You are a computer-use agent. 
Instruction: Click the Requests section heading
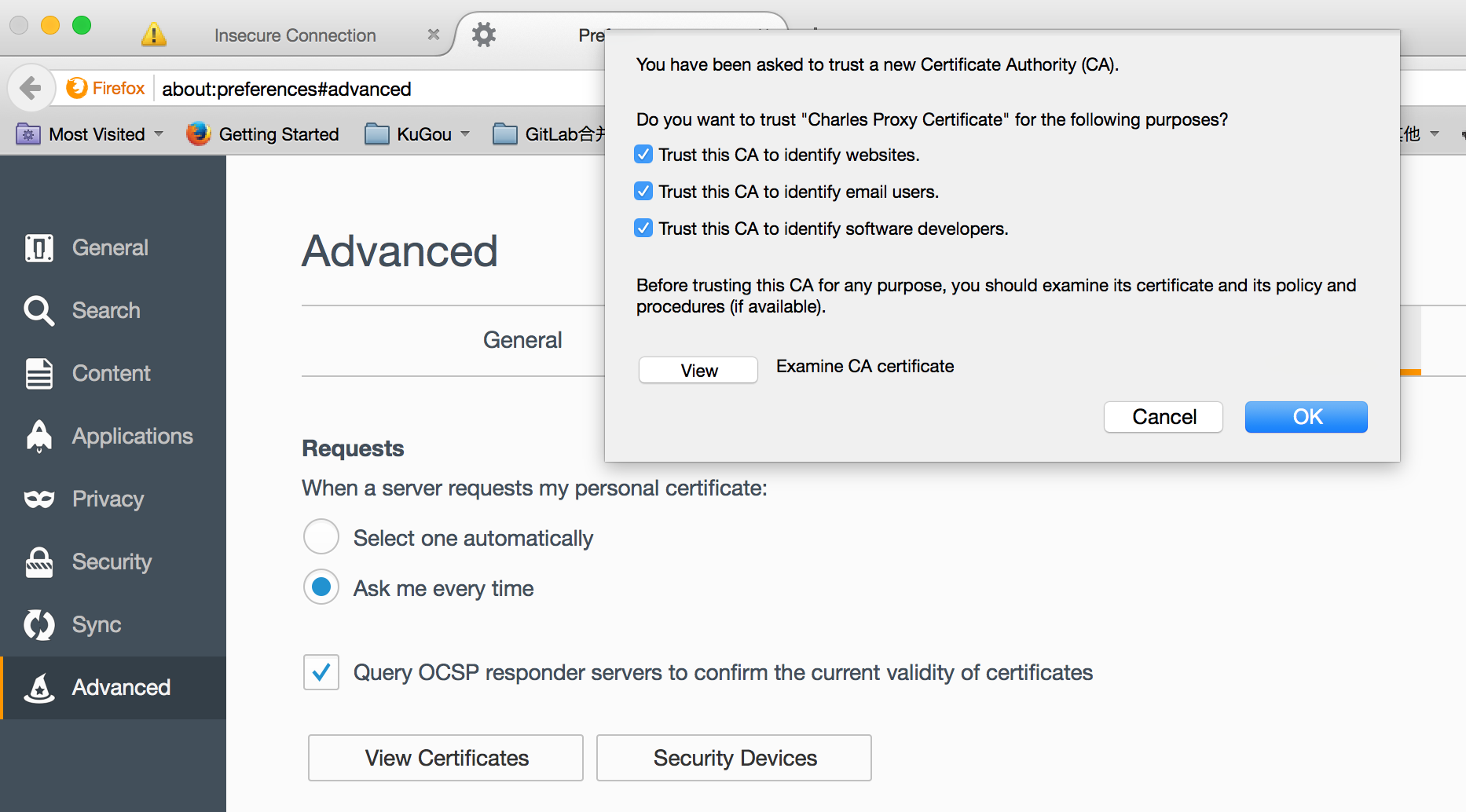coord(353,448)
